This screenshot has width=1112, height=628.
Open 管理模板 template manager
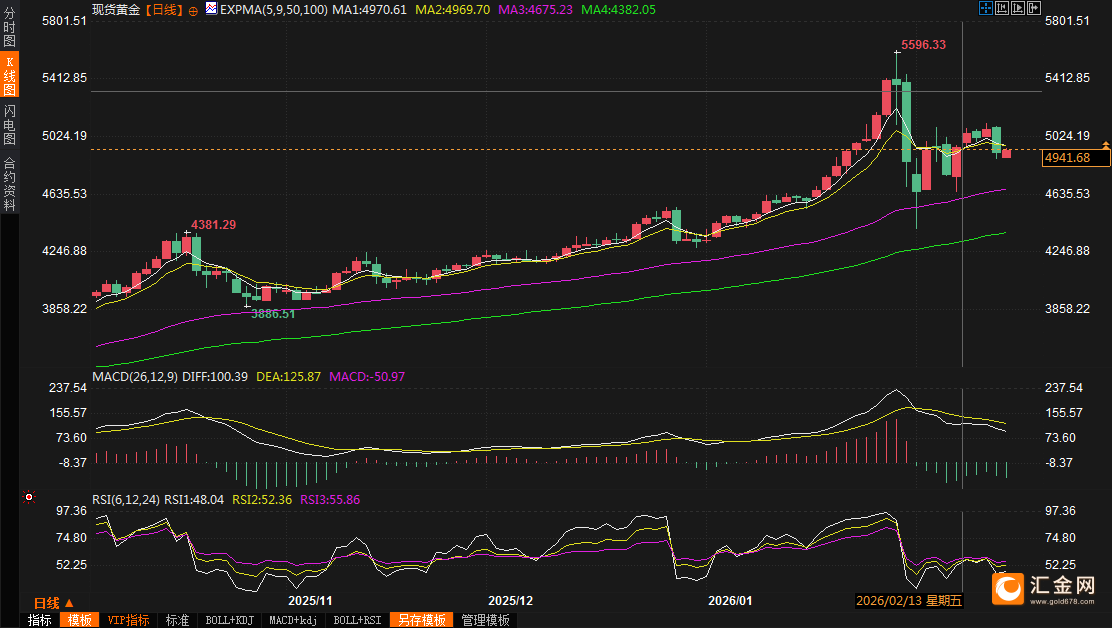click(485, 620)
